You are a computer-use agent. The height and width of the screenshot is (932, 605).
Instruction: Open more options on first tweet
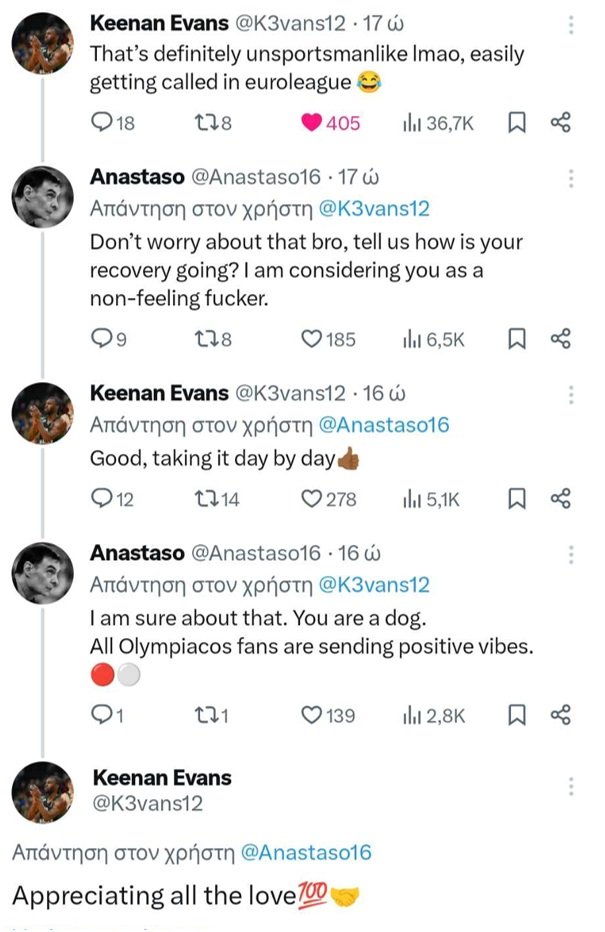point(571,22)
